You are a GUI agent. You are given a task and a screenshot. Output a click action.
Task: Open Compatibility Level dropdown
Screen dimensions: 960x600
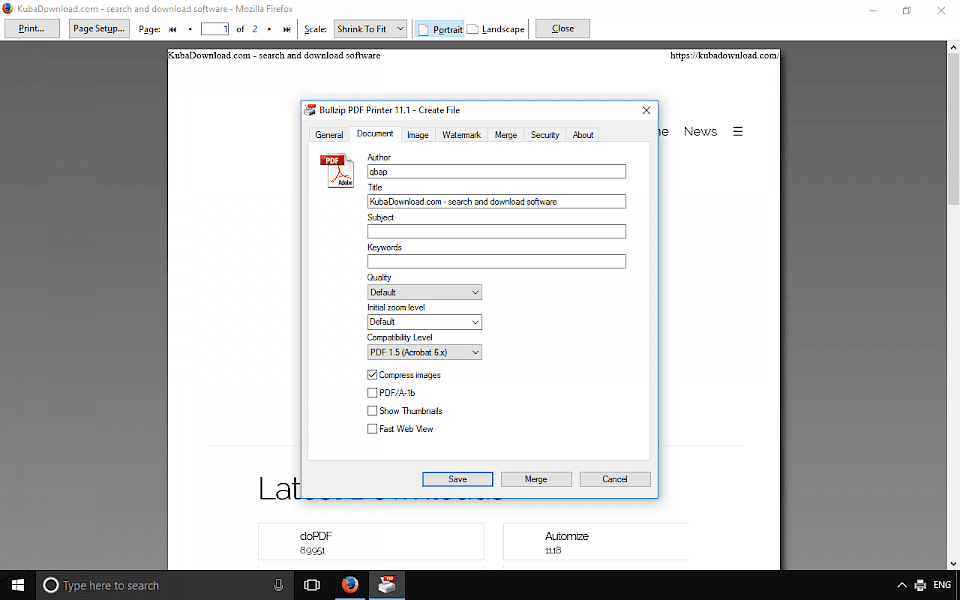pyautogui.click(x=424, y=352)
